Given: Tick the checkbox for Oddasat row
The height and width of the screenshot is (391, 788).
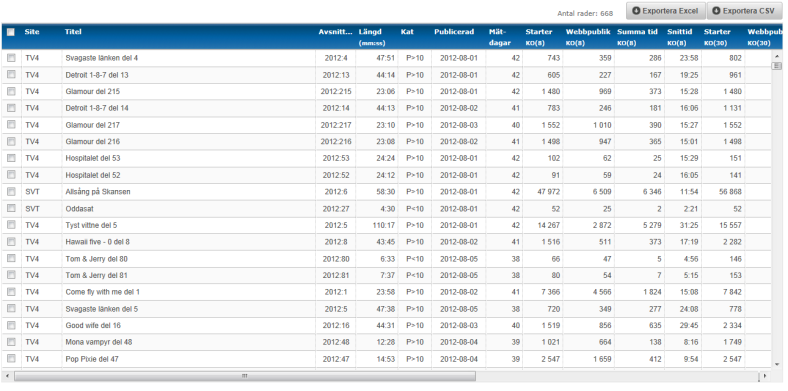Looking at the screenshot, I should coord(11,208).
